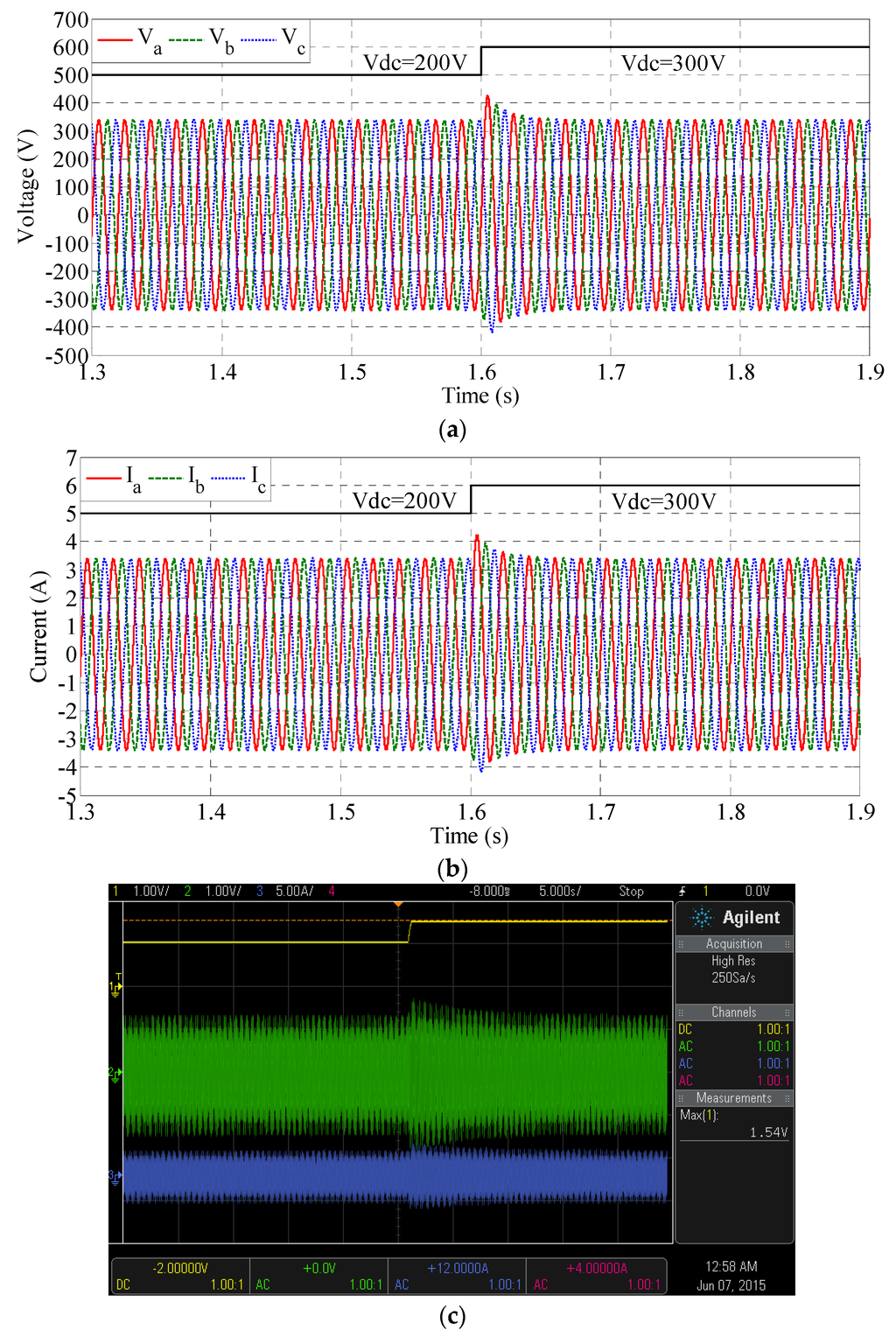This screenshot has width=896, height=1337.
Task: Expand the Measurements panel header
Action: click(734, 1098)
